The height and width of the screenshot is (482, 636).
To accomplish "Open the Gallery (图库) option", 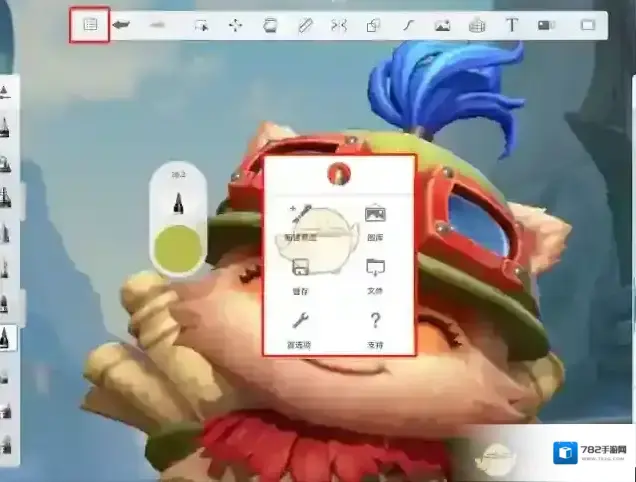I will (375, 219).
